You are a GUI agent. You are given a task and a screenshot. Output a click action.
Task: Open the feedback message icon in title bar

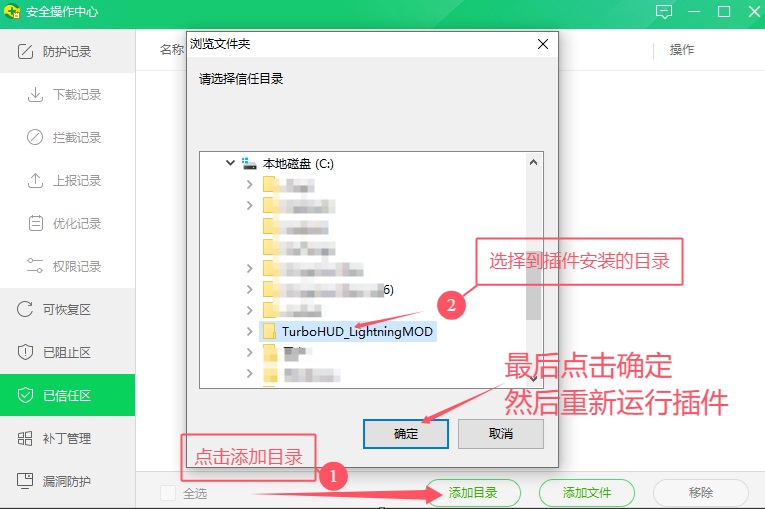pyautogui.click(x=664, y=12)
